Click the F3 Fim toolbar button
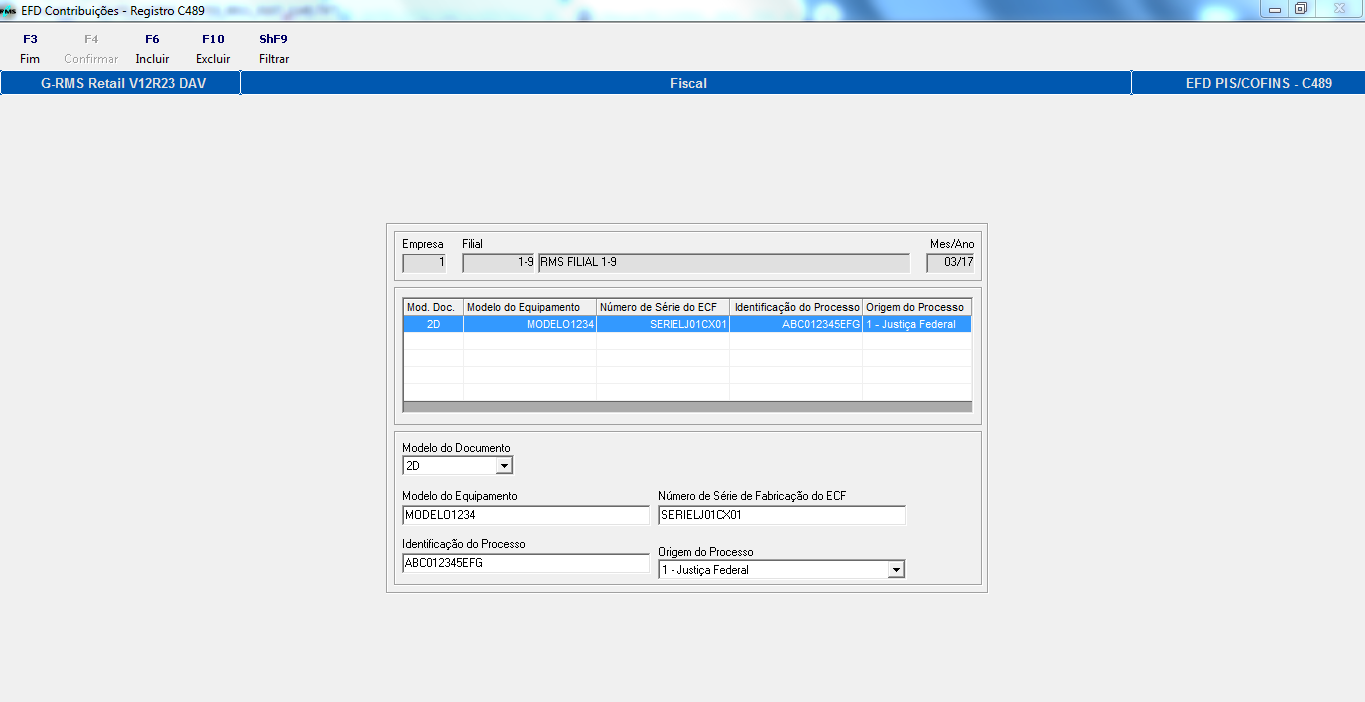The width and height of the screenshot is (1365, 702). point(30,49)
